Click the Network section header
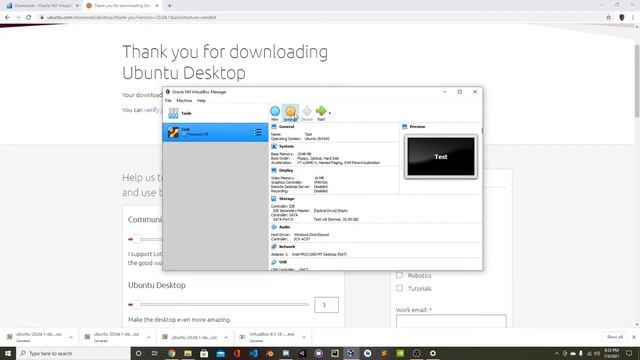 pyautogui.click(x=287, y=247)
